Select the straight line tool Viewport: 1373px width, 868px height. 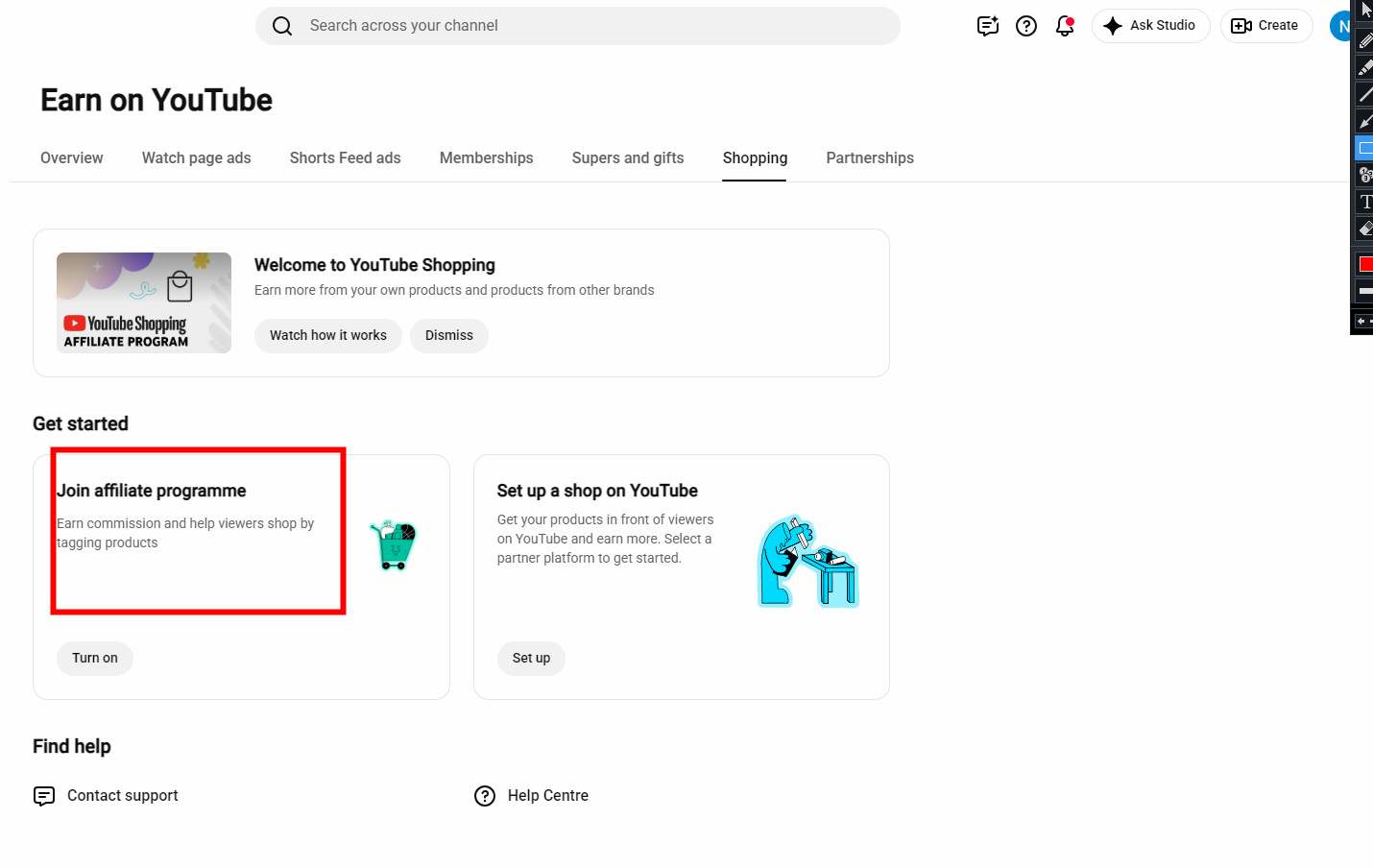point(1364,94)
